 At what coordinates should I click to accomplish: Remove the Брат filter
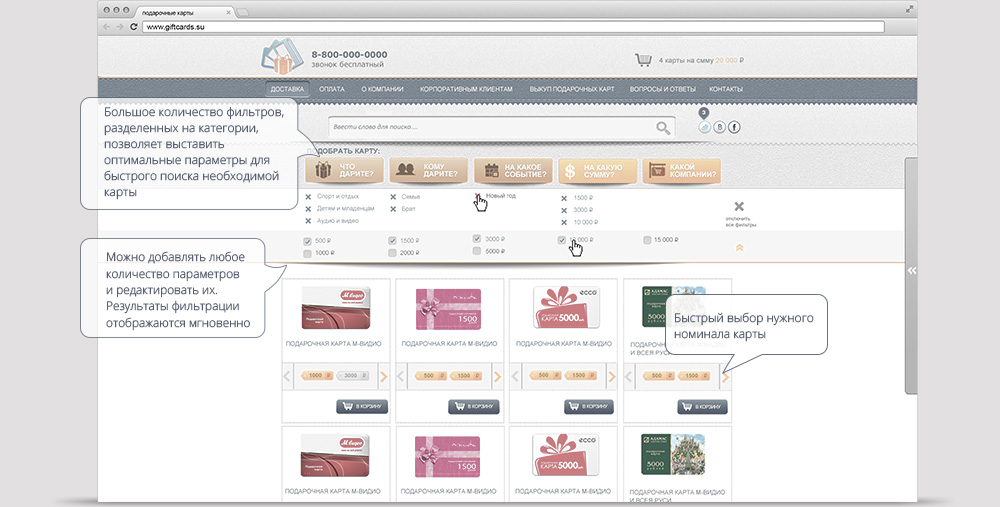[393, 209]
